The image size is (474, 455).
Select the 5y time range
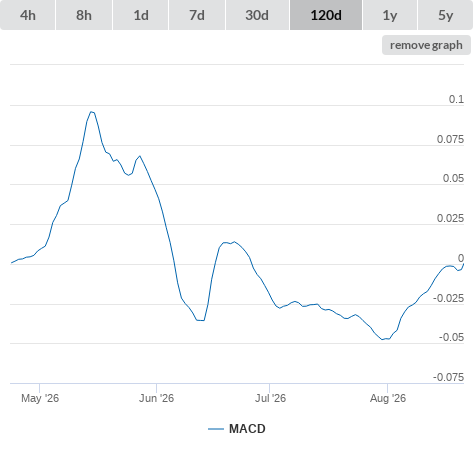coord(445,15)
